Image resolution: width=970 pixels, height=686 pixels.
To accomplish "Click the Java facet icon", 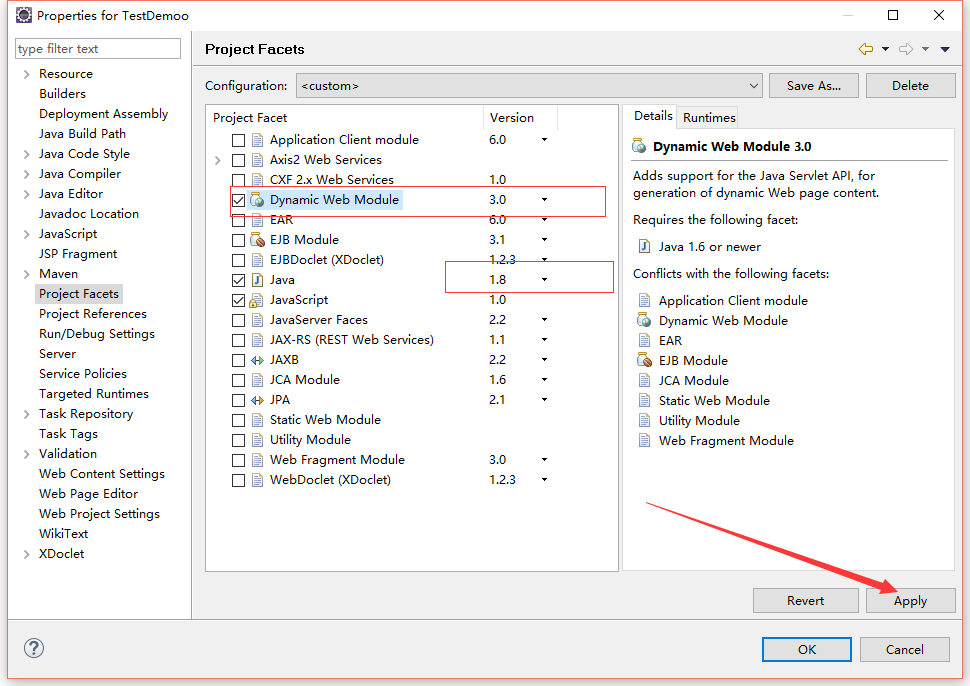I will [257, 280].
